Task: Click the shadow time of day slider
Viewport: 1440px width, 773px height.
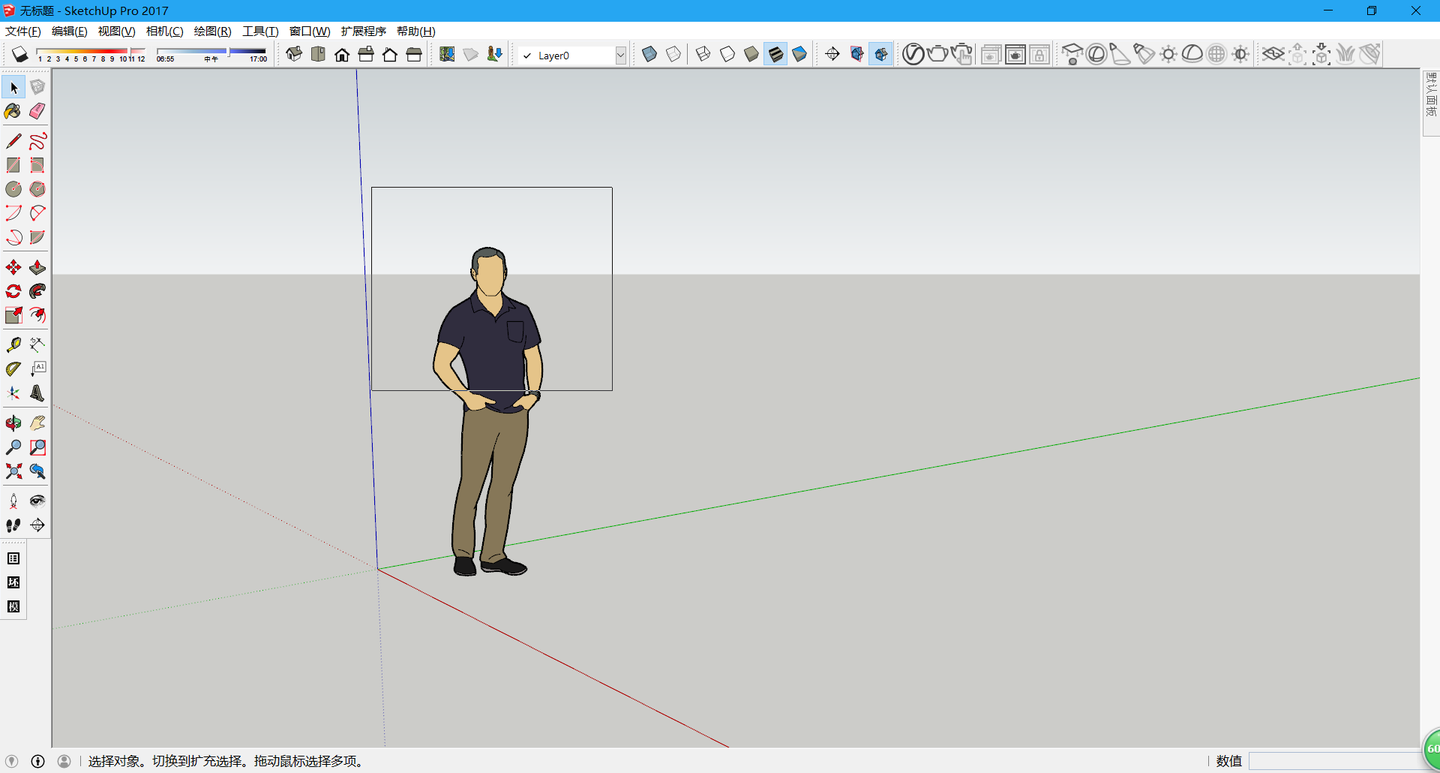Action: (211, 51)
